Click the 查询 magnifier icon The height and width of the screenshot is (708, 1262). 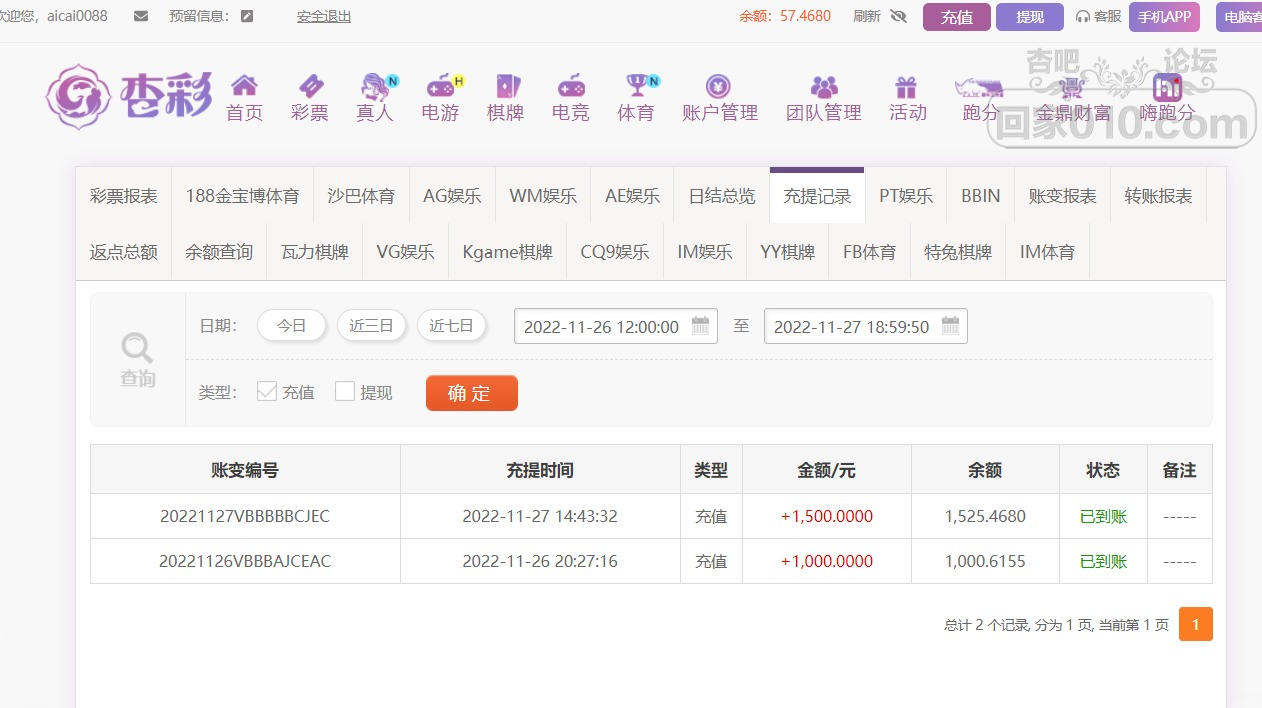tap(137, 349)
